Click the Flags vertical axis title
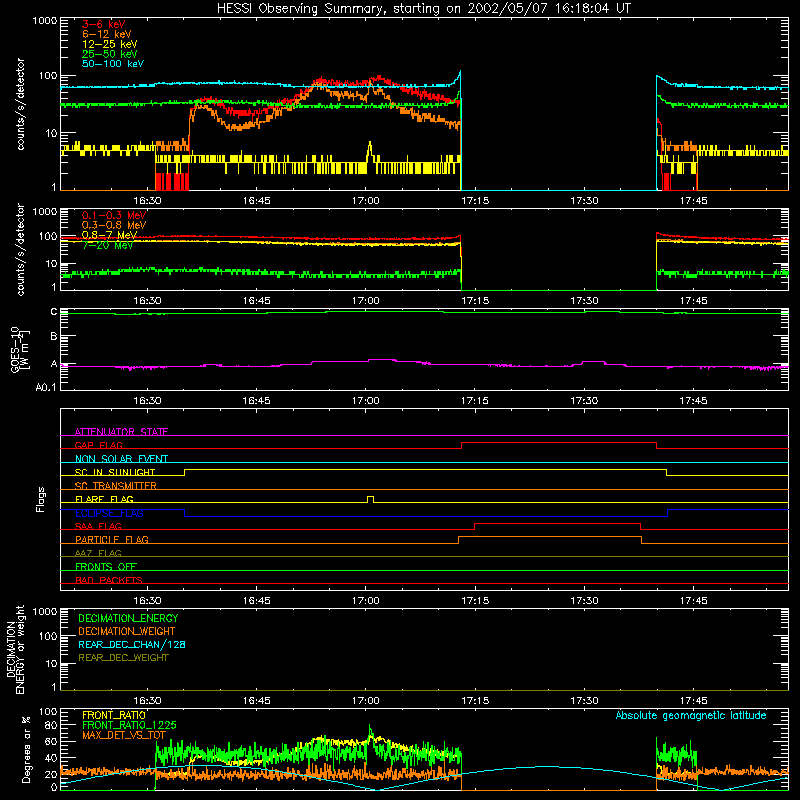The image size is (800, 800). pyautogui.click(x=40, y=499)
